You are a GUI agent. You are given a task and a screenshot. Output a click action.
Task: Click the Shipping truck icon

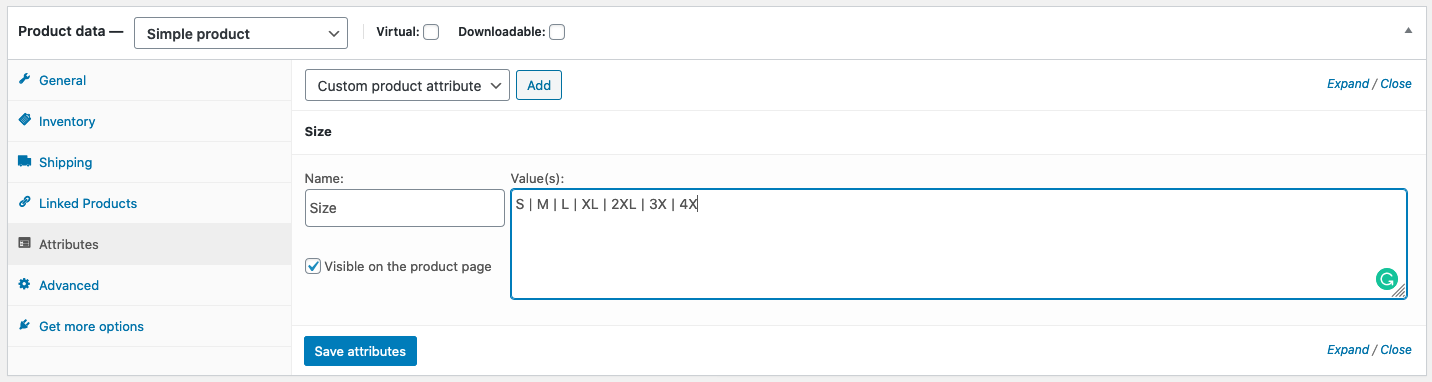click(25, 162)
